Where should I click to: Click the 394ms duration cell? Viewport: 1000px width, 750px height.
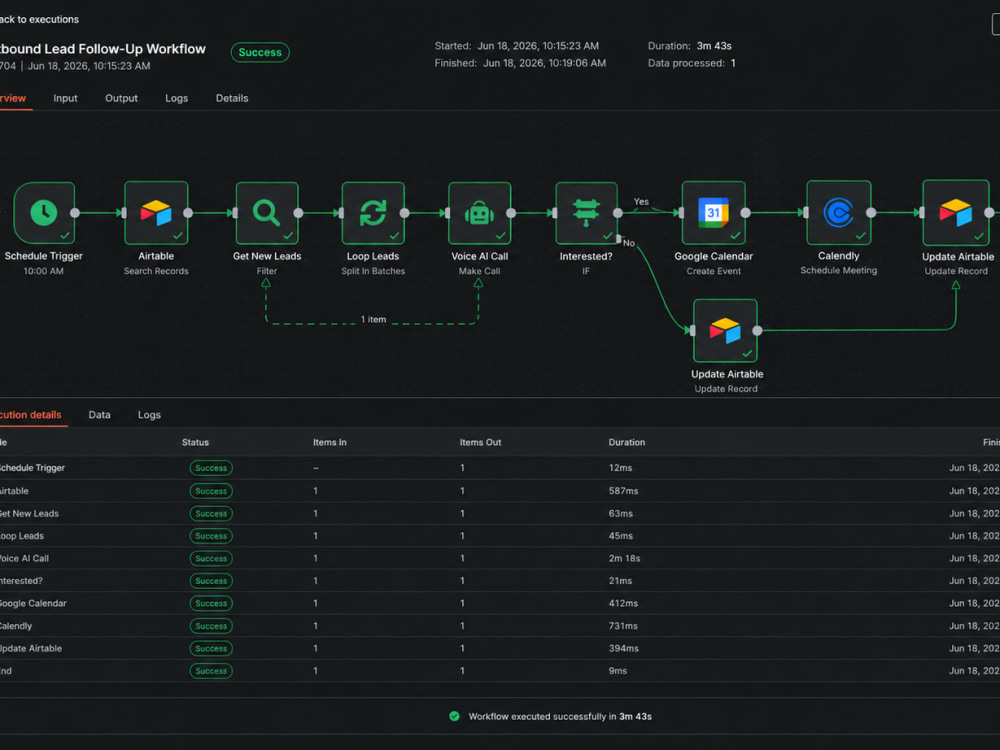point(623,648)
